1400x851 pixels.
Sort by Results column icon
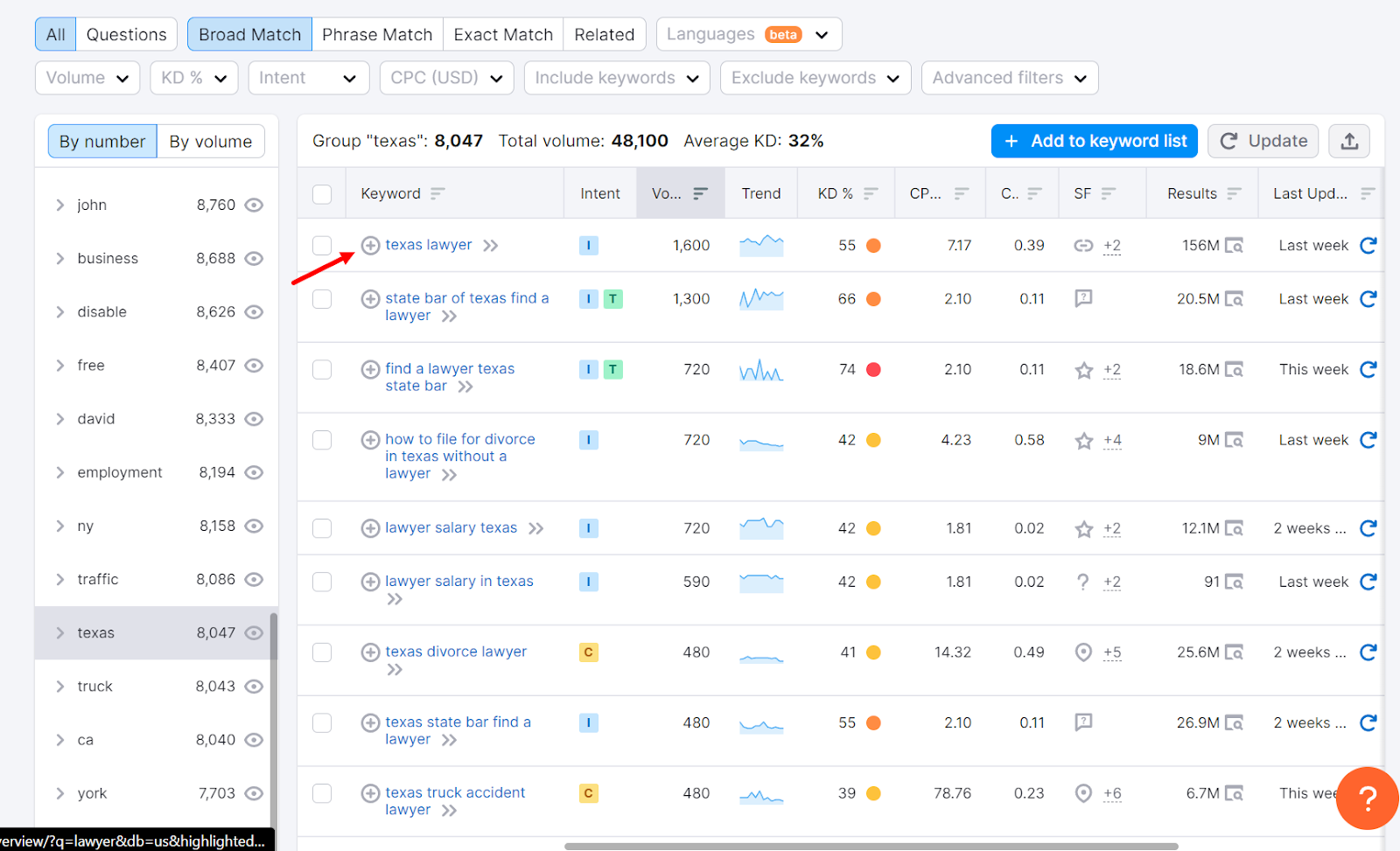coord(1235,193)
